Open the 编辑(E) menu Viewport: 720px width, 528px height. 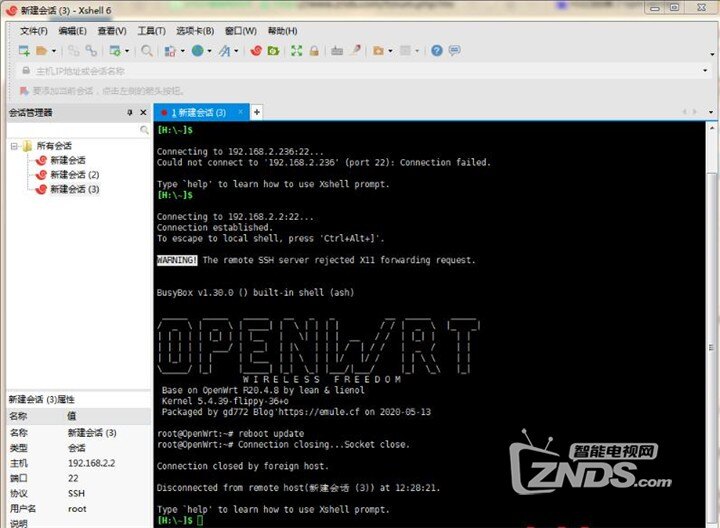click(x=73, y=31)
